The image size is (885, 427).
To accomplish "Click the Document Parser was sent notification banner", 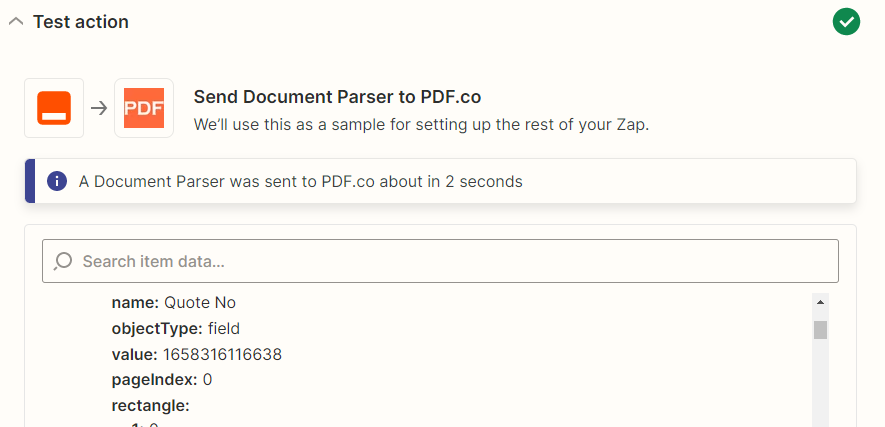I will (x=440, y=181).
